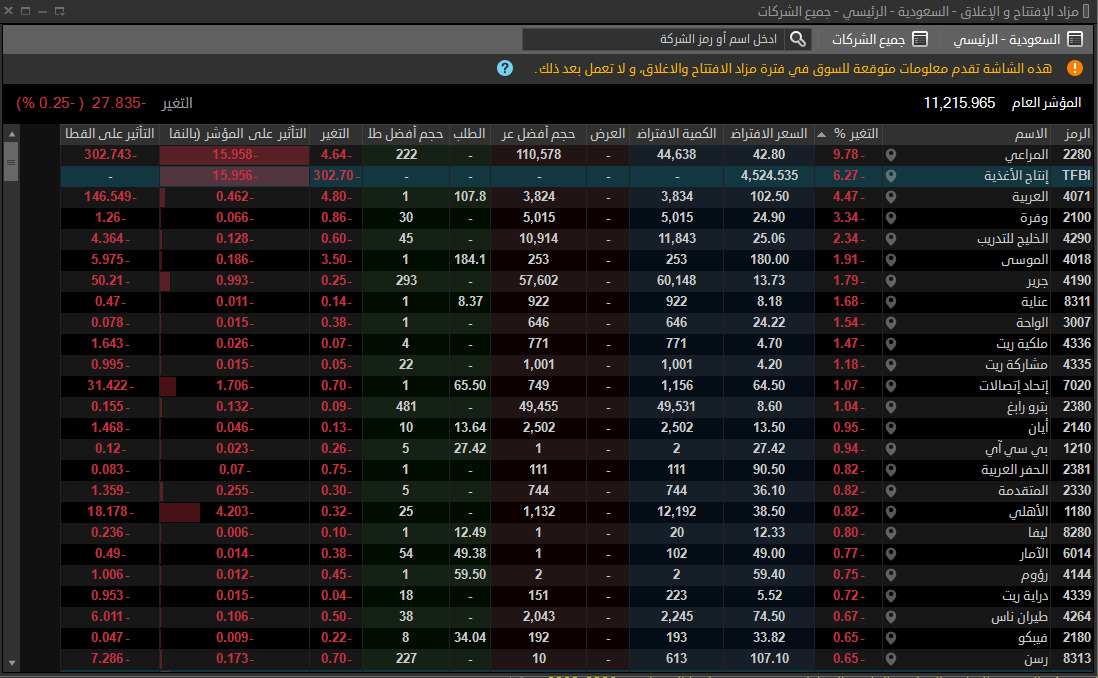Sort by التأثير على المؤشر column header
The image size is (1098, 678).
235,134
